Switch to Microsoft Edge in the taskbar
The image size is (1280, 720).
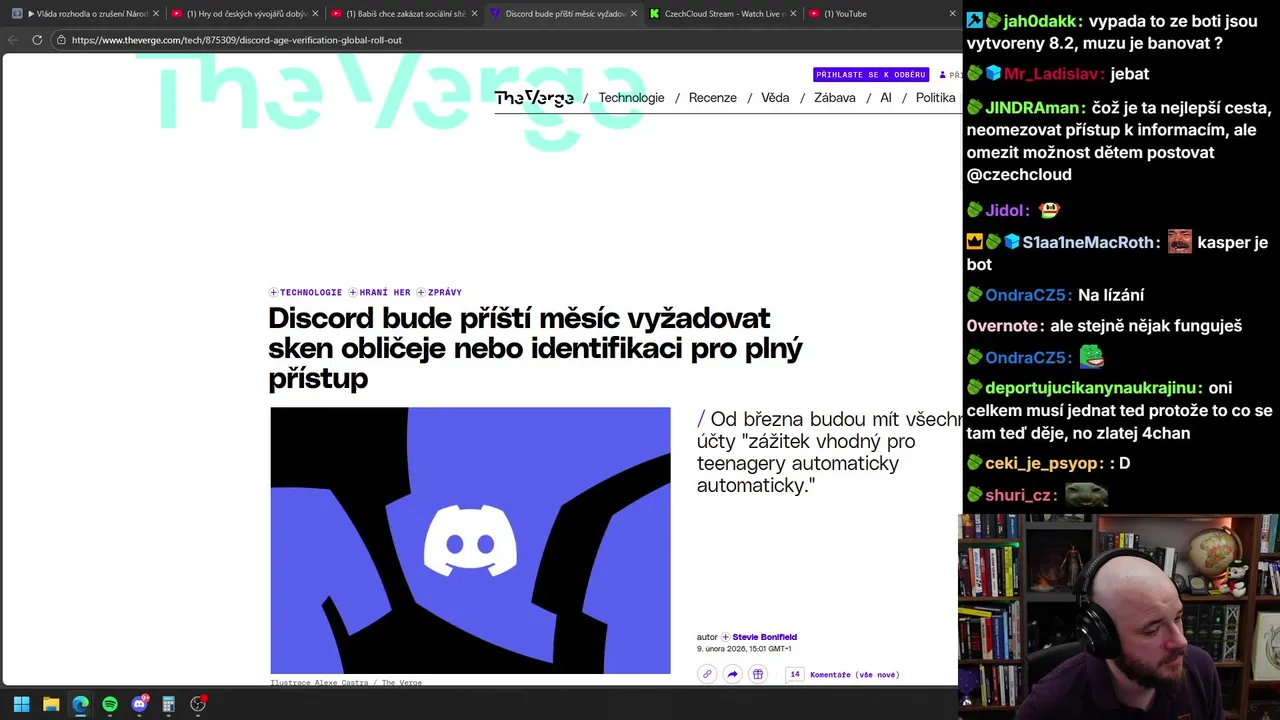pyautogui.click(x=80, y=704)
